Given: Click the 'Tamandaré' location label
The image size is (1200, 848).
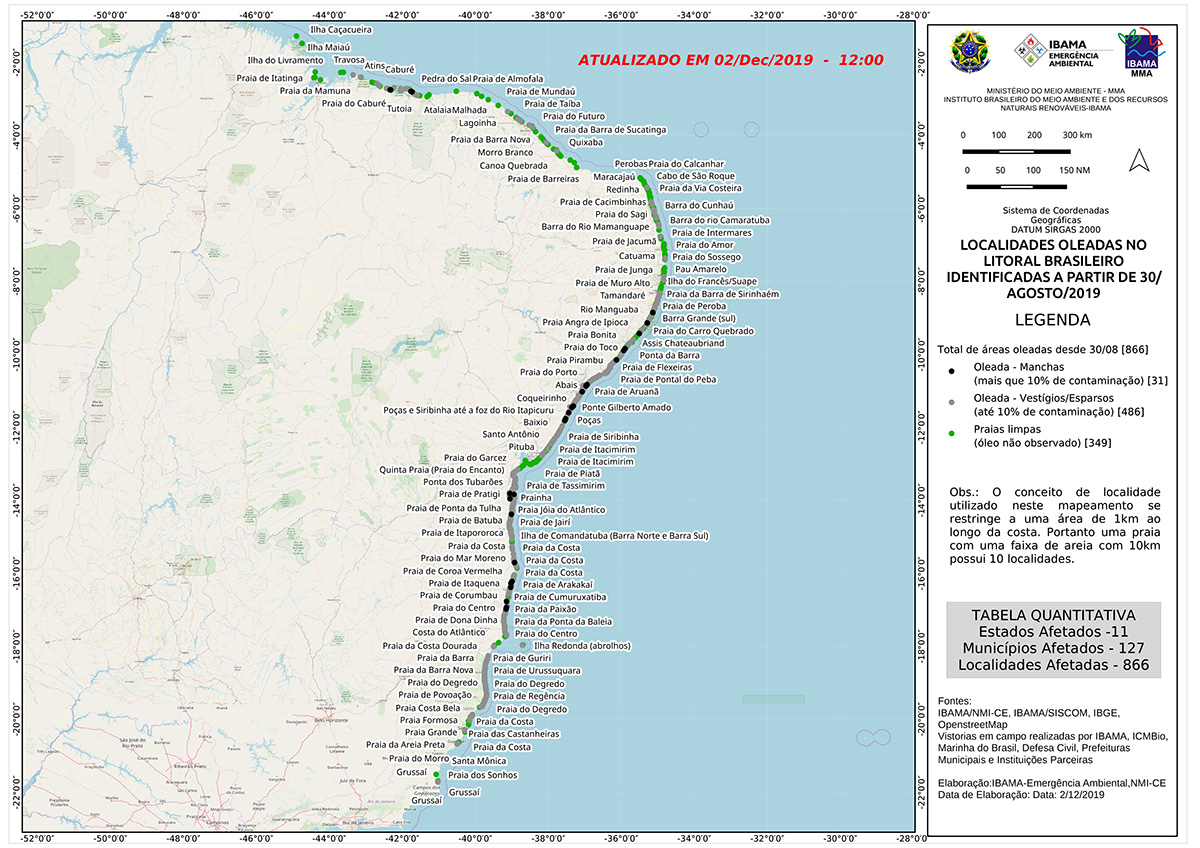Looking at the screenshot, I should [623, 296].
